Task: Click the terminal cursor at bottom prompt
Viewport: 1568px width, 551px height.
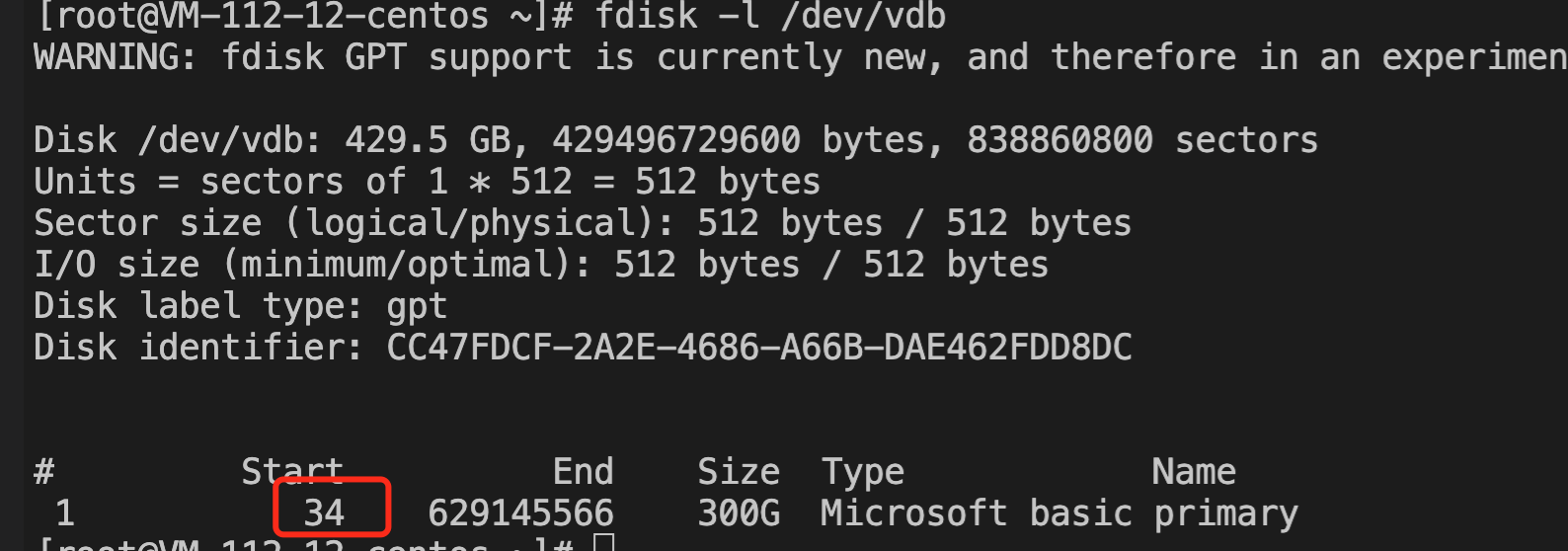Action: point(604,542)
